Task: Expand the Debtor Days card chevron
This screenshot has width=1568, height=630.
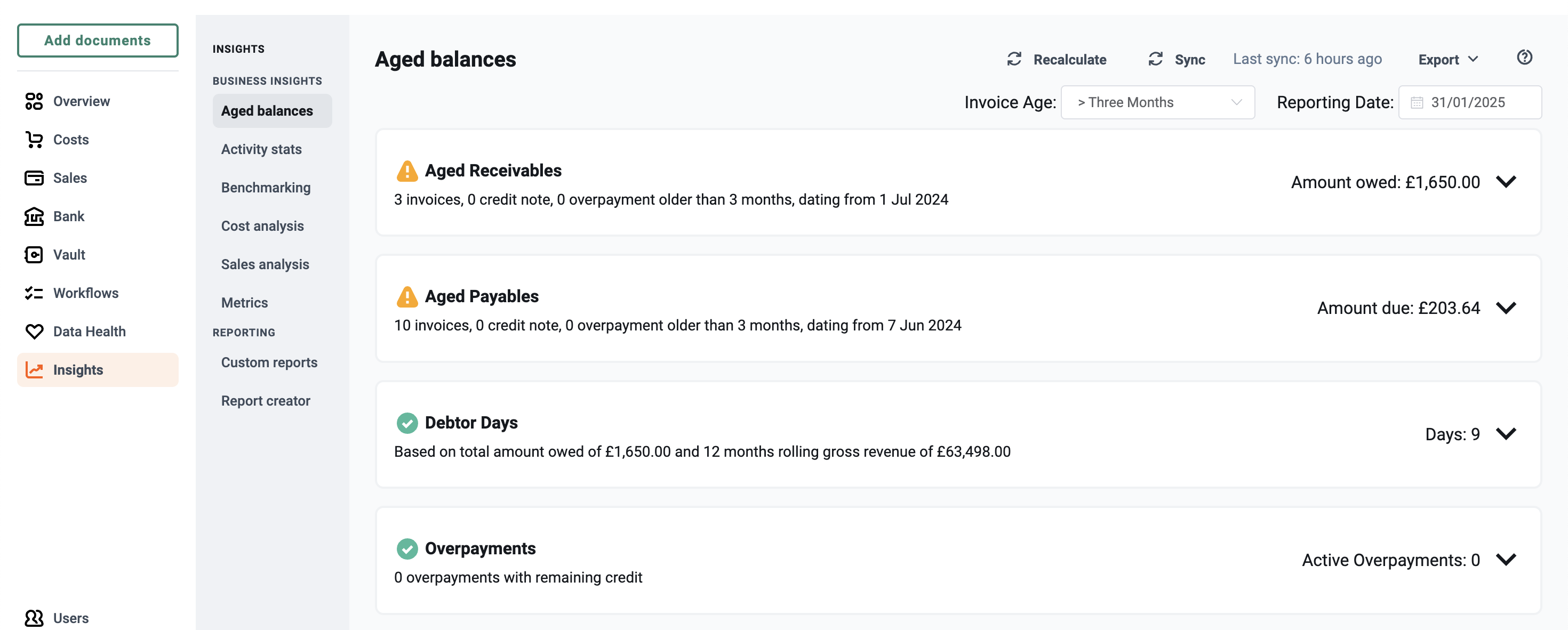Action: tap(1506, 433)
